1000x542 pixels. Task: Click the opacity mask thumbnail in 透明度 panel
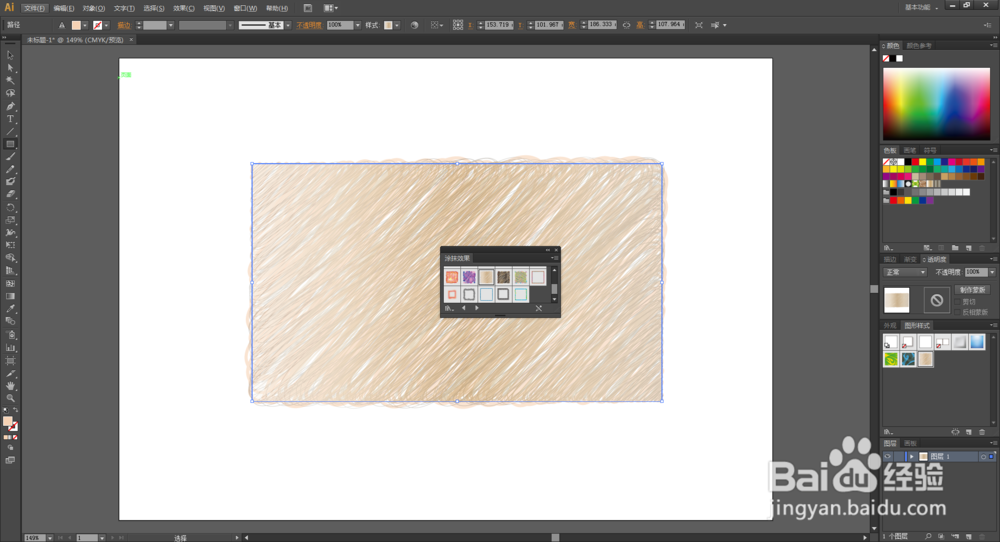click(936, 300)
